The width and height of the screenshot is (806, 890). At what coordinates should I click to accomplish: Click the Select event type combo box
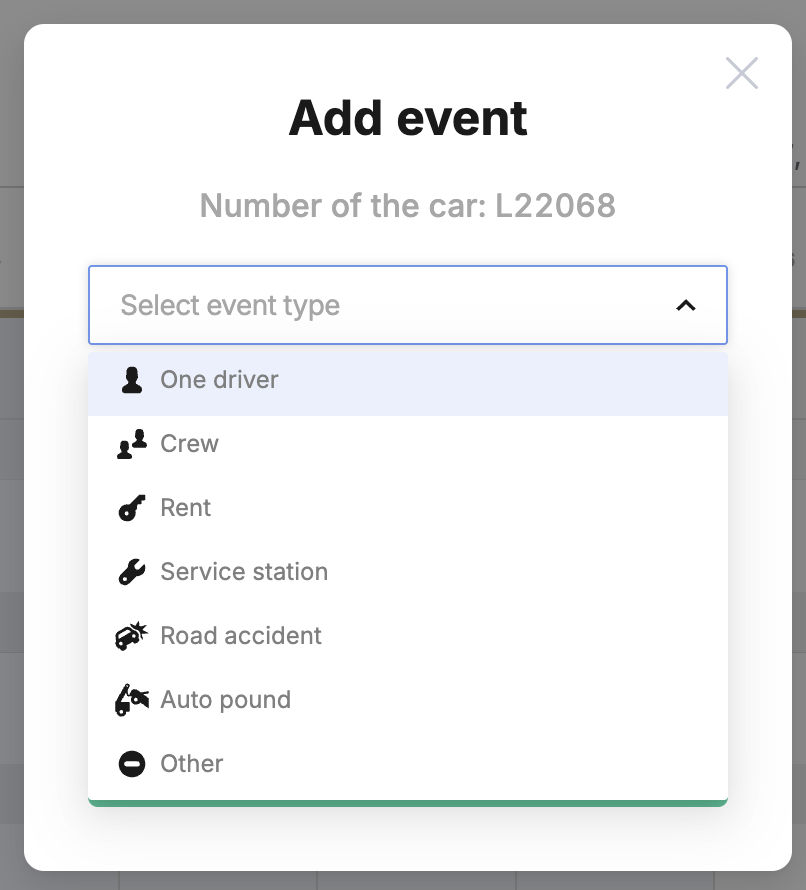pyautogui.click(x=408, y=305)
